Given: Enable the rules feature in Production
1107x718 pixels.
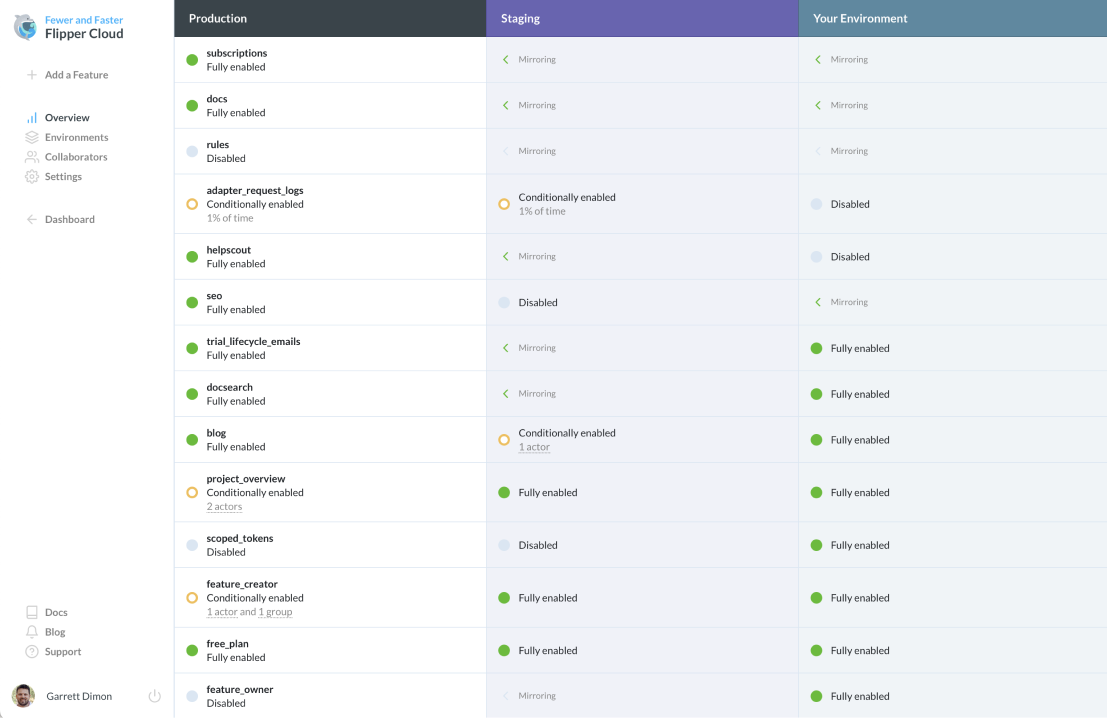Looking at the screenshot, I should pyautogui.click(x=191, y=151).
